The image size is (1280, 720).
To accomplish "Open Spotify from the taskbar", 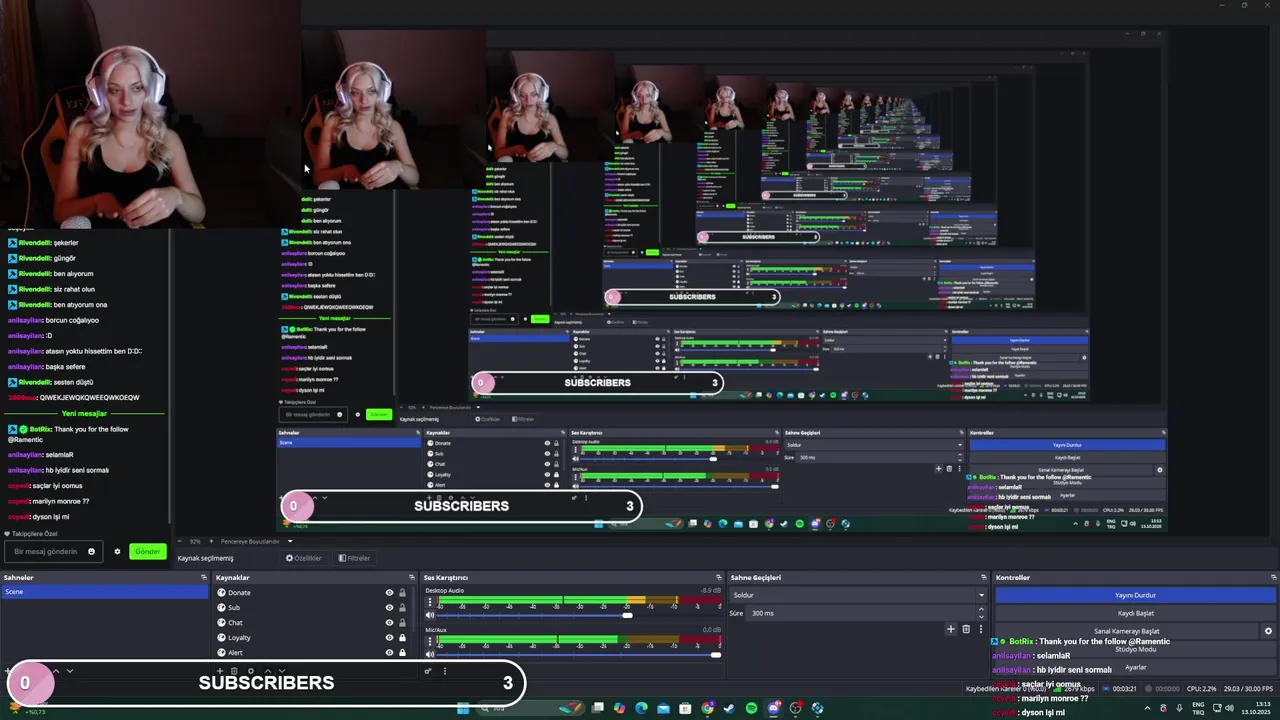I will click(x=751, y=708).
